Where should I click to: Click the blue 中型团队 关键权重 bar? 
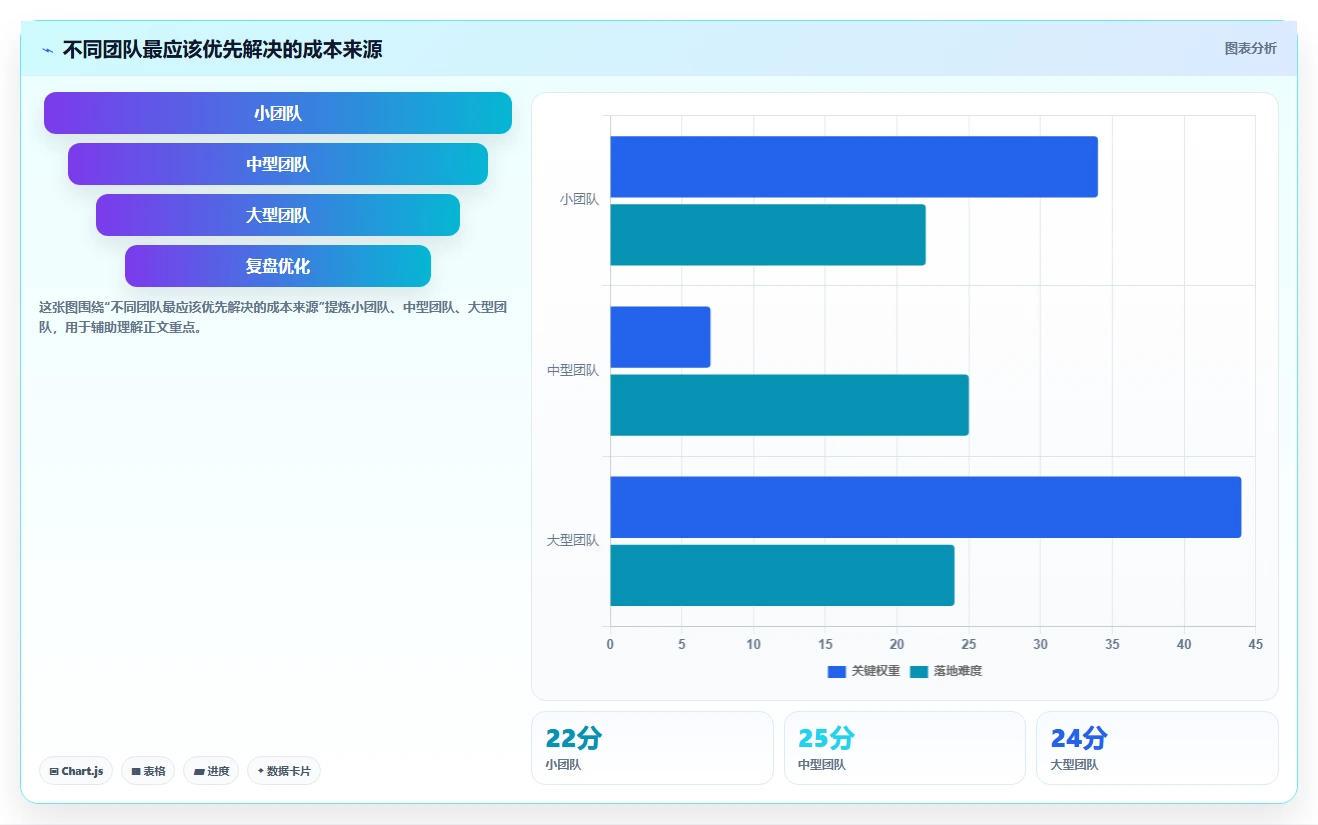pos(660,337)
